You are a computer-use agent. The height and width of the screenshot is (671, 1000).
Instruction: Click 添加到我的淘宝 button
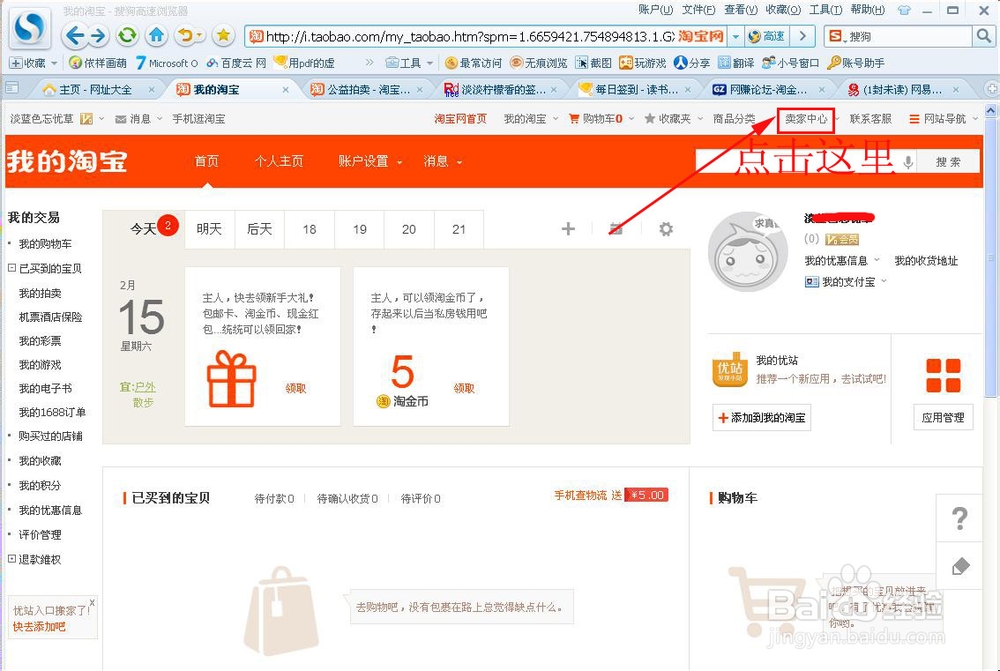tap(761, 418)
